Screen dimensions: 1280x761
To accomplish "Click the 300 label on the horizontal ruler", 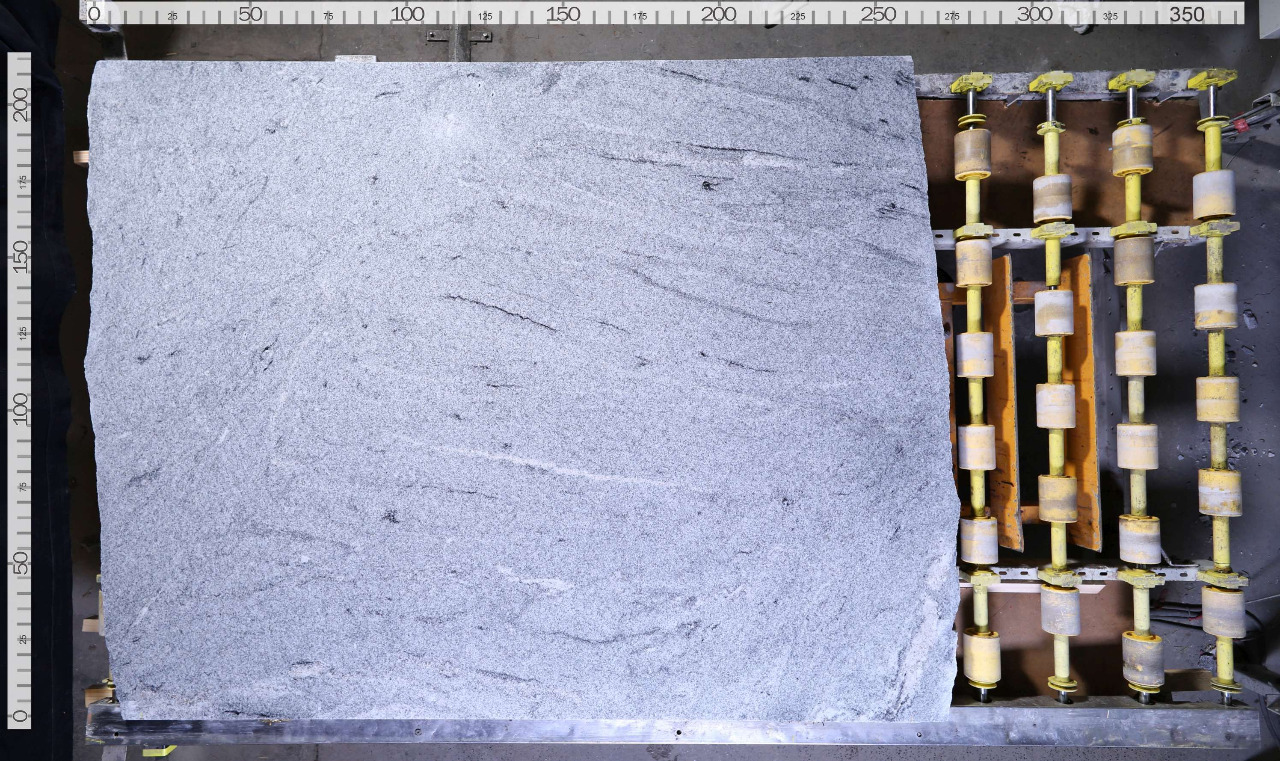I will click(1034, 14).
